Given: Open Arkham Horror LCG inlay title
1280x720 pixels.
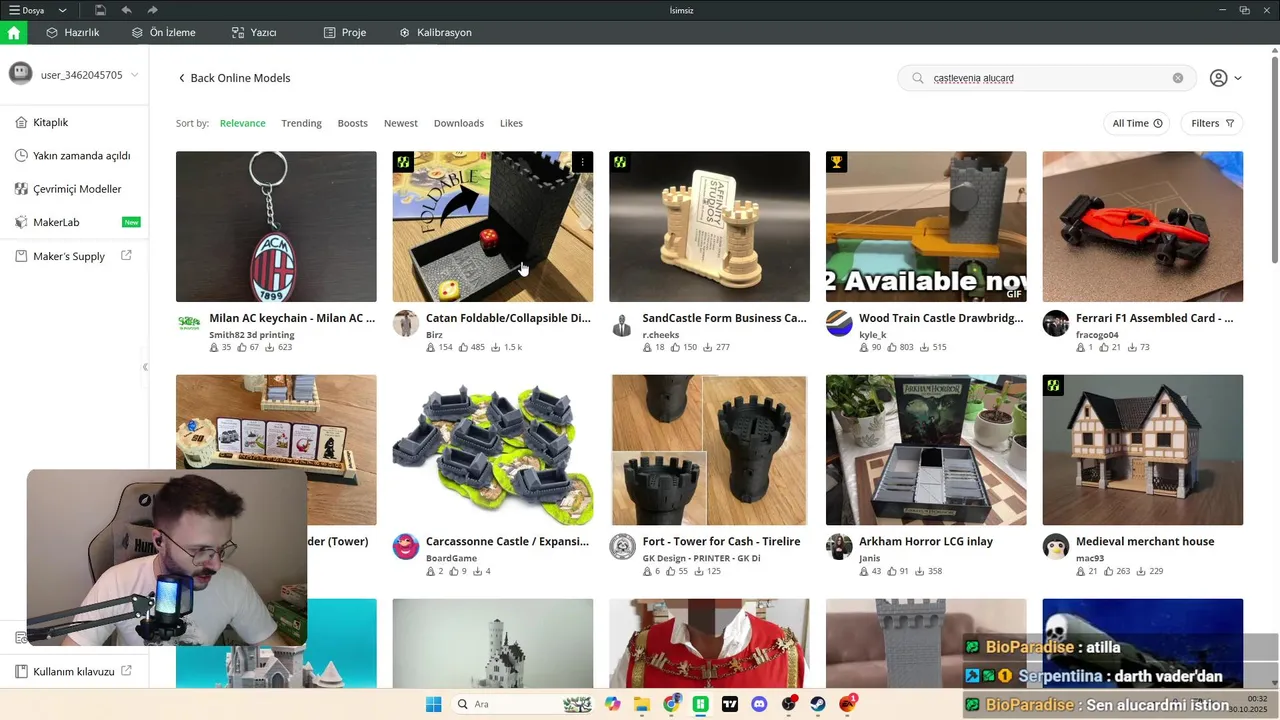Looking at the screenshot, I should 926,541.
